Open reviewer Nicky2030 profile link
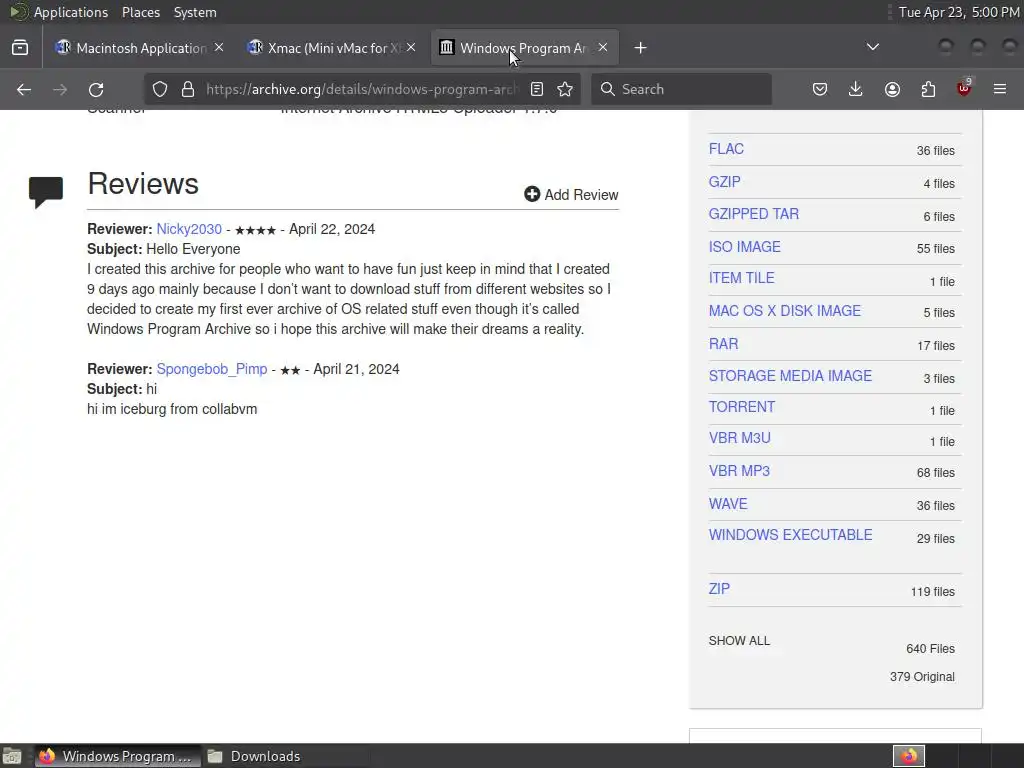 189,229
